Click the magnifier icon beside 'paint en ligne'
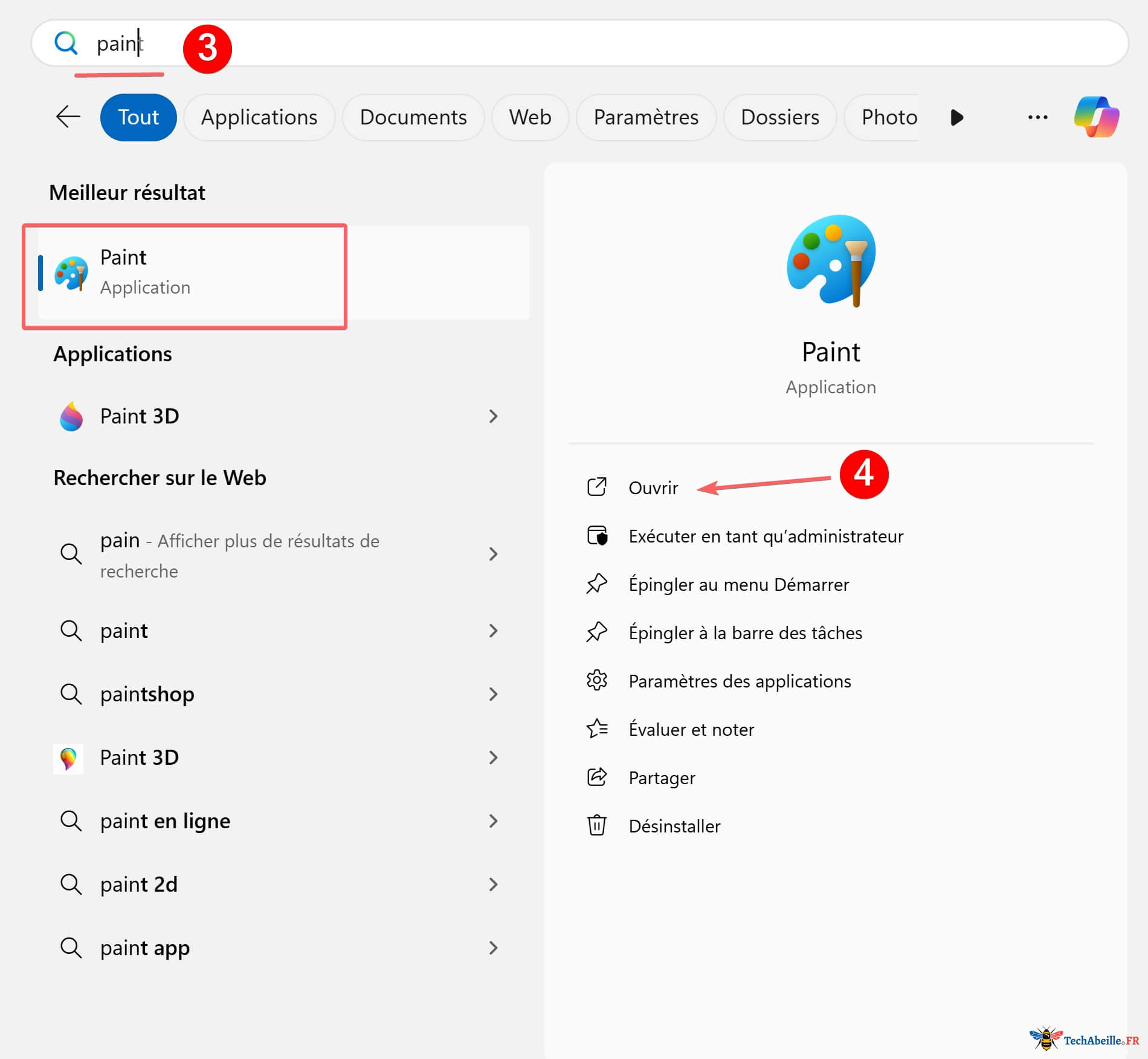The image size is (1148, 1059). coord(71,820)
